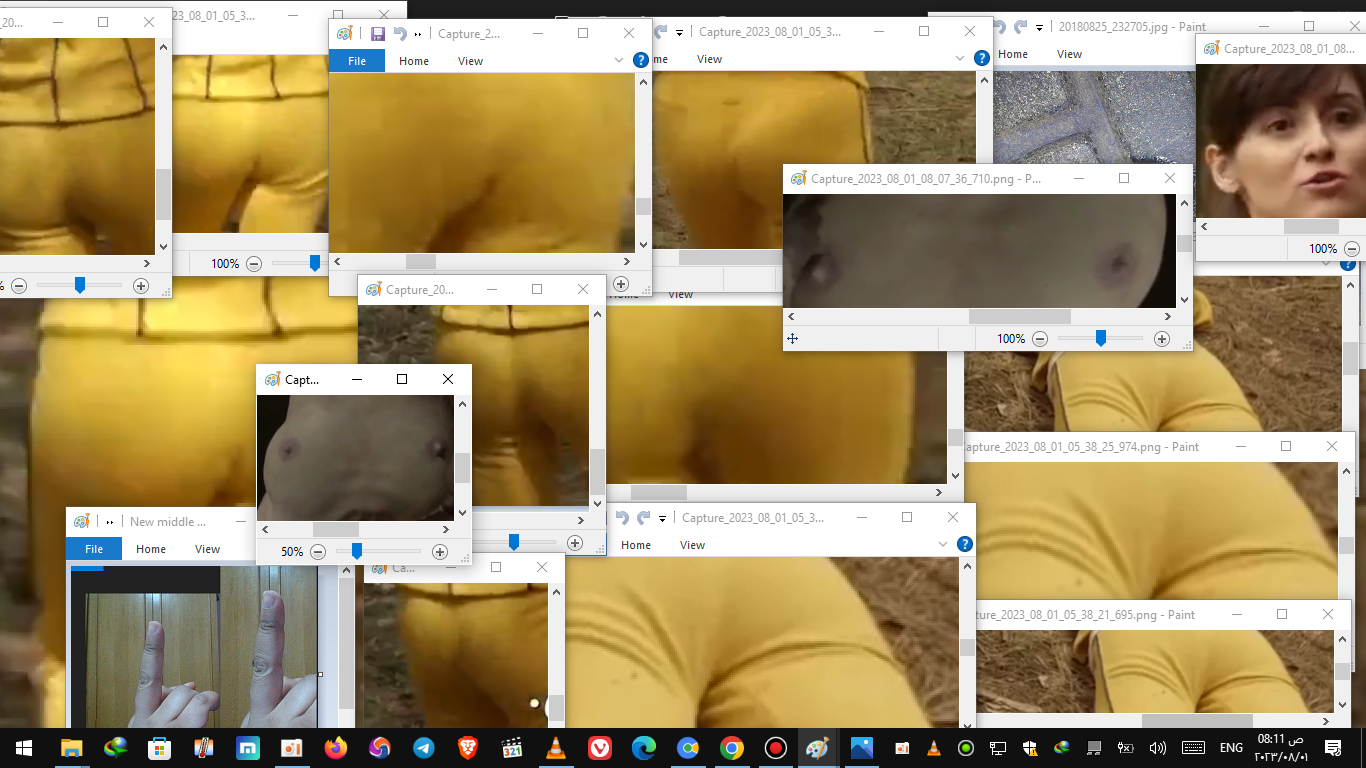Expand Quick Access dropdown in 20180825_232705.jpg window
Viewport: 1366px width, 768px height.
[x=1040, y=28]
